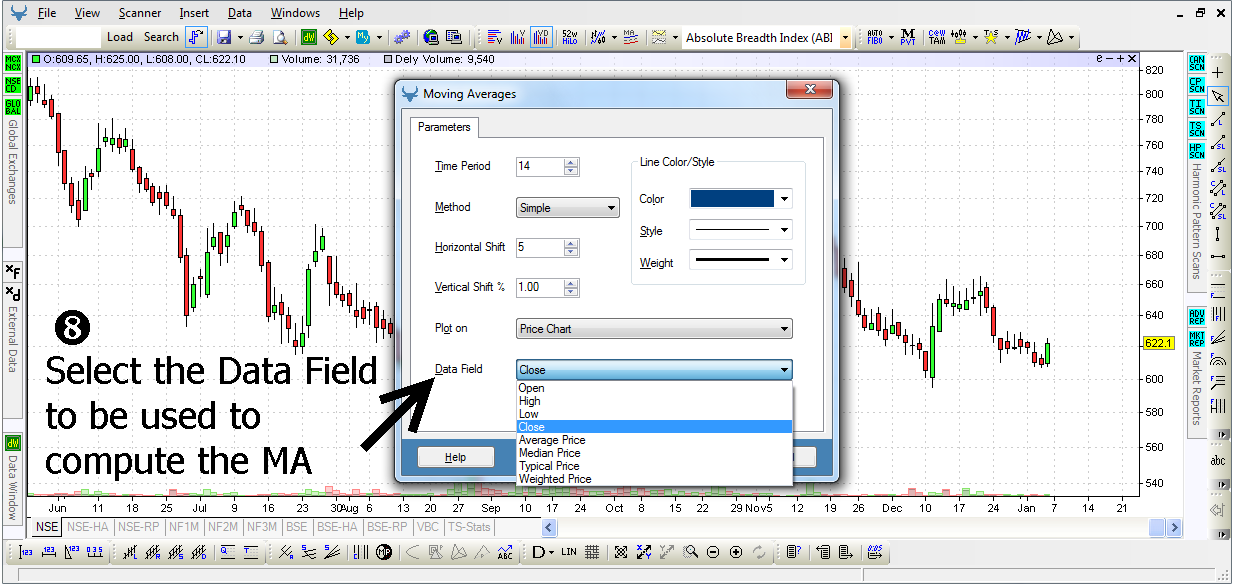This screenshot has height=585, width=1235.
Task: Switch to the VBC tab
Action: click(x=427, y=526)
